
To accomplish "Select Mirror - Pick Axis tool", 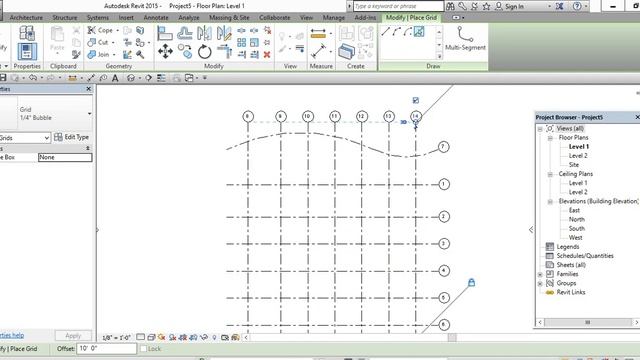I will click(204, 33).
